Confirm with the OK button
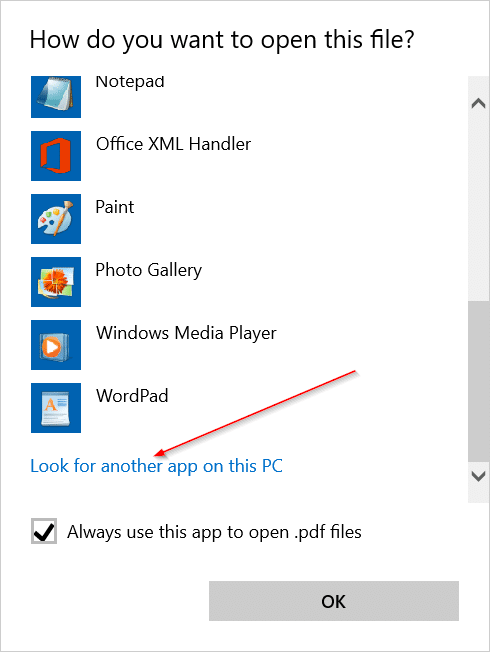 point(334,601)
